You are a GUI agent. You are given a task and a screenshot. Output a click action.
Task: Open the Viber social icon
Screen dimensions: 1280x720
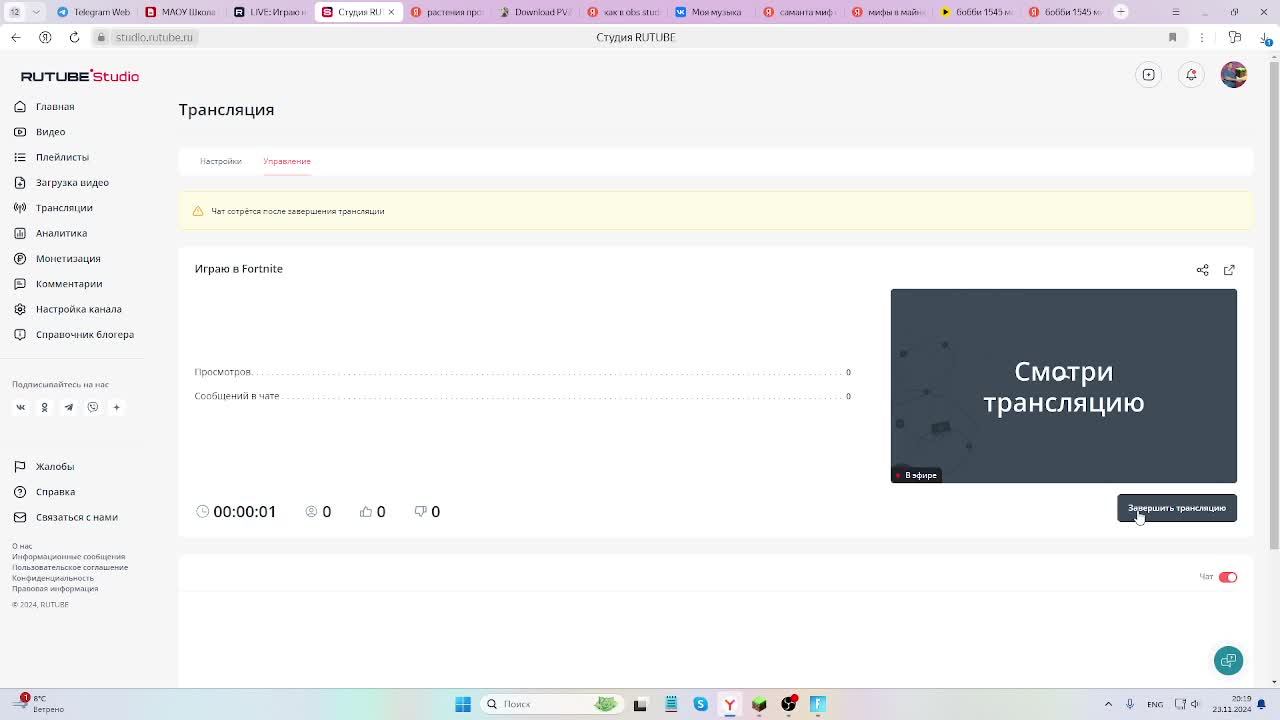(93, 407)
